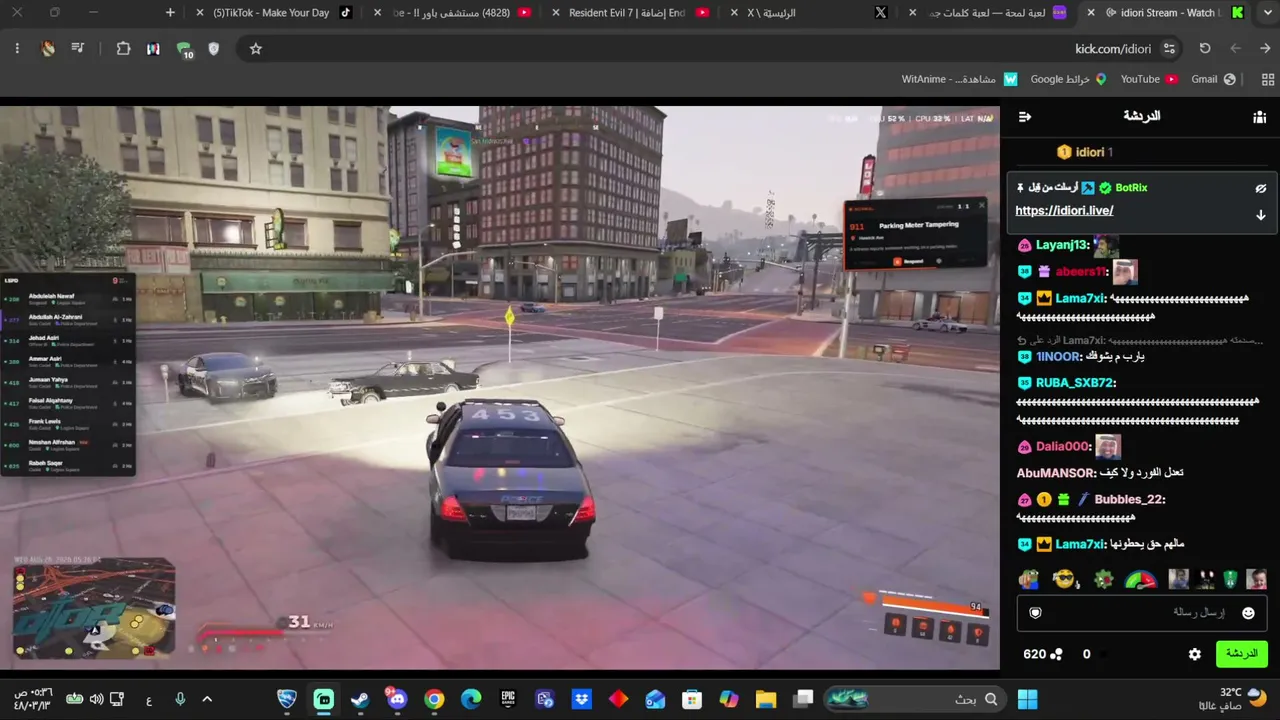The height and width of the screenshot is (720, 1280).
Task: Open the emoji picker in chat input
Action: [x=1248, y=613]
